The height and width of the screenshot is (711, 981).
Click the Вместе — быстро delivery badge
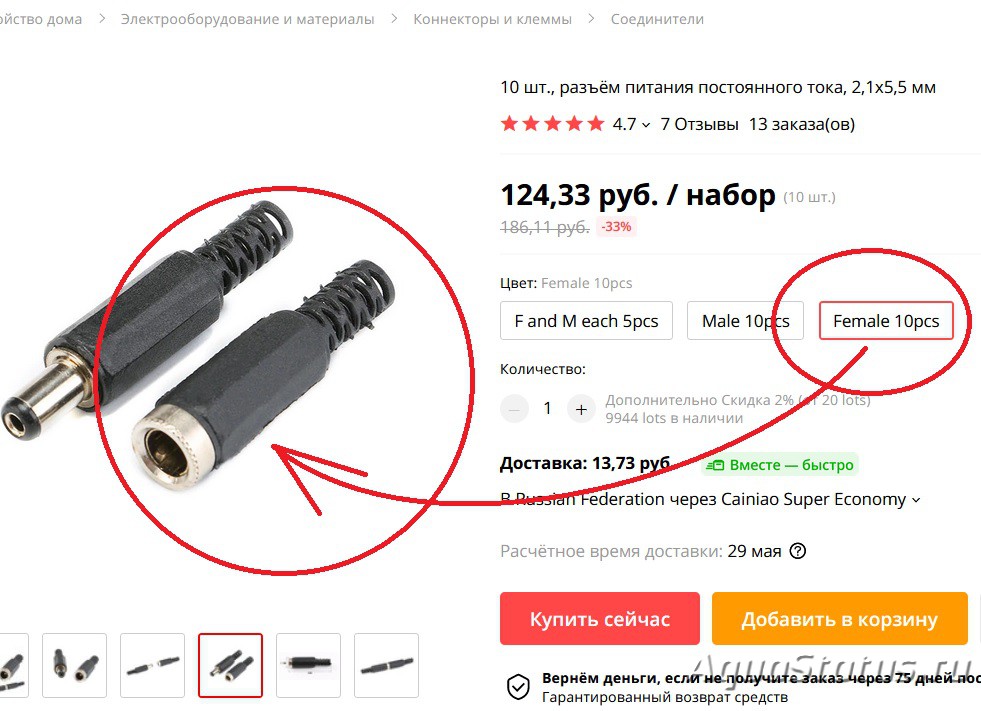pyautogui.click(x=780, y=465)
